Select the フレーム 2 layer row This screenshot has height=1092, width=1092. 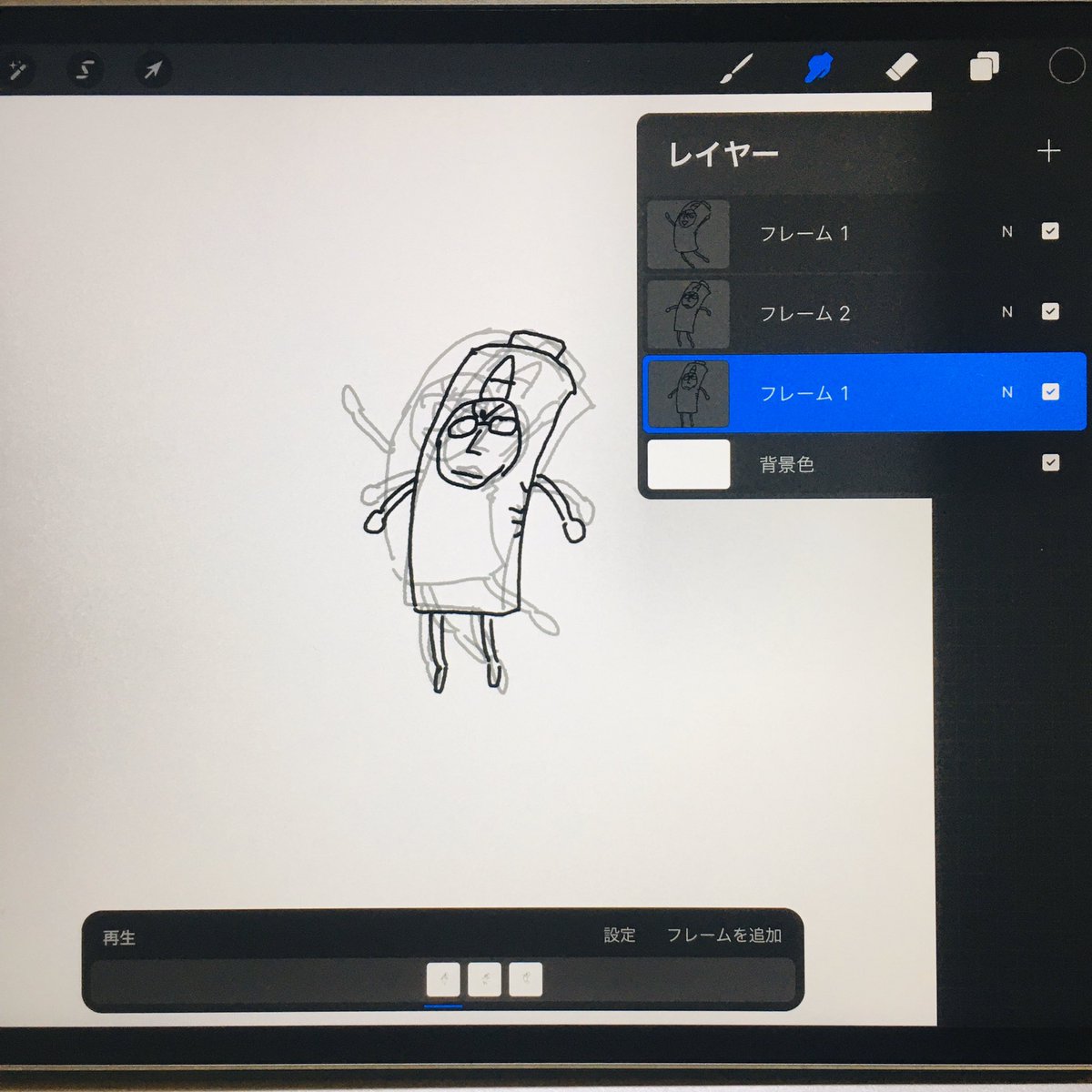pos(819,314)
